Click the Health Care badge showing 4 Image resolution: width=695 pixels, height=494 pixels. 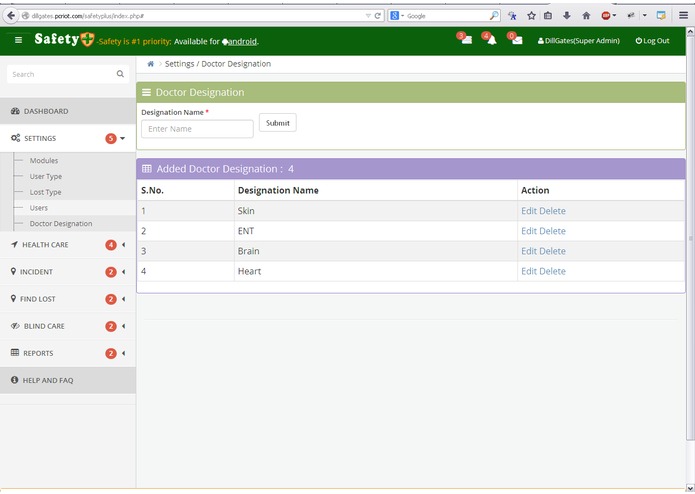pos(111,245)
